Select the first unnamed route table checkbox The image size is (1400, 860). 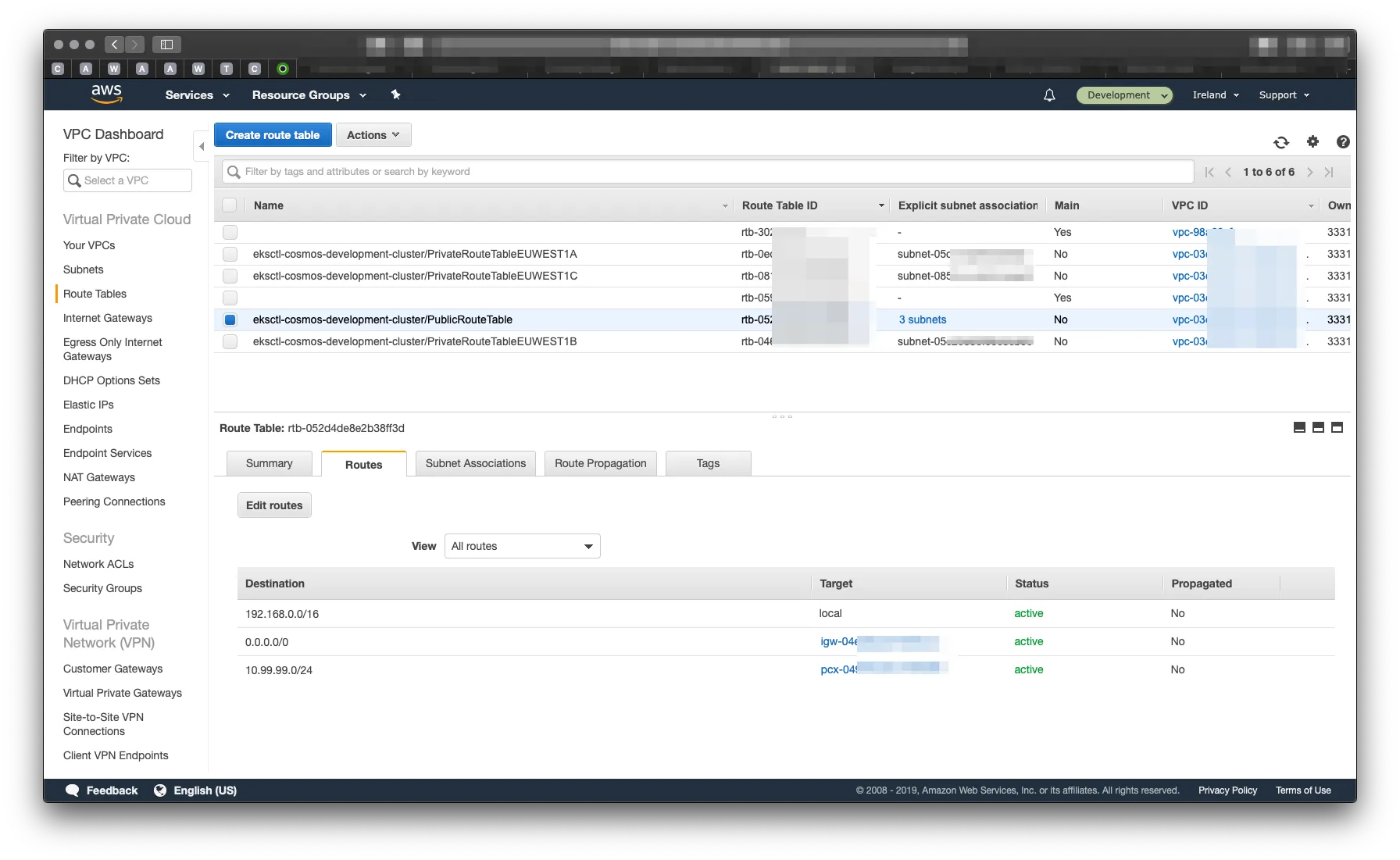click(230, 232)
